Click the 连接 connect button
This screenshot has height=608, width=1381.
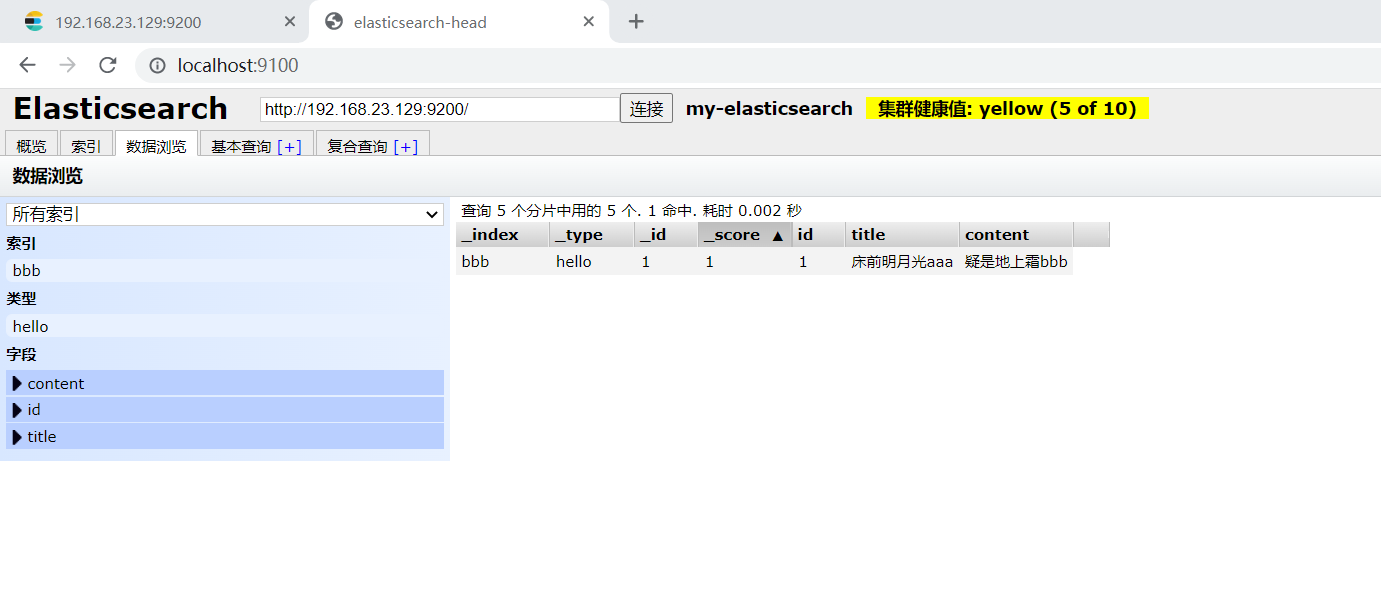click(646, 109)
